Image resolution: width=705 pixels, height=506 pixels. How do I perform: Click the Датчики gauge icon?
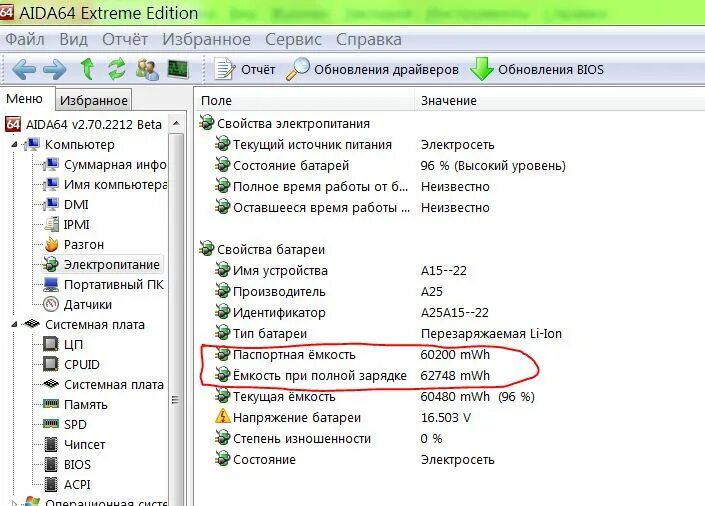point(51,304)
